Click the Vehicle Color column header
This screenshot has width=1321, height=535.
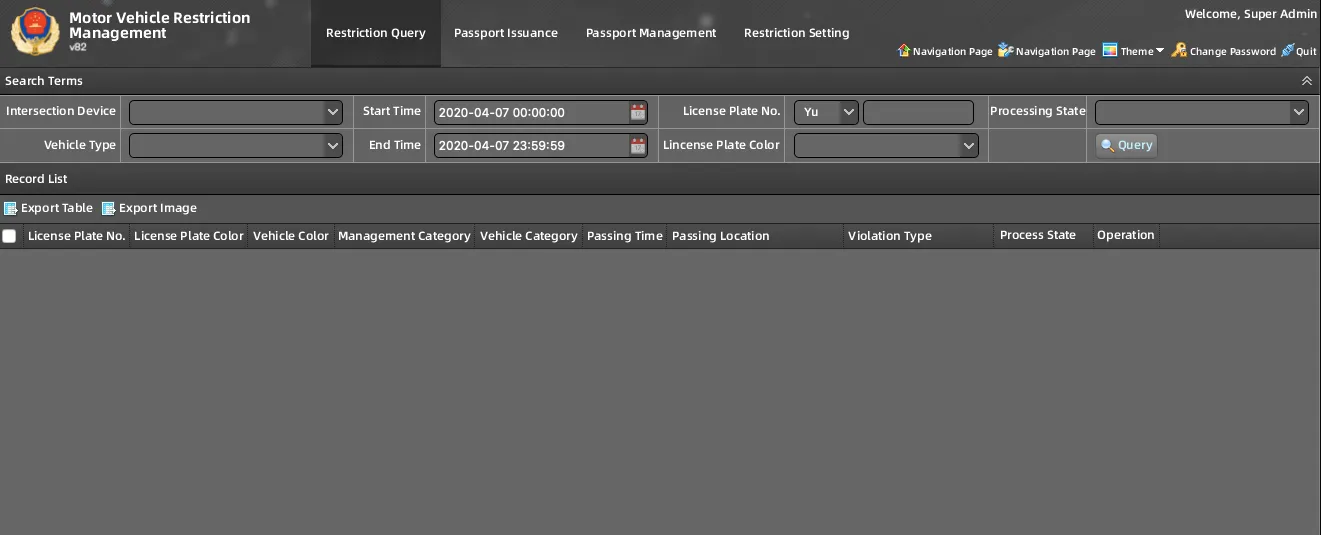click(x=291, y=236)
